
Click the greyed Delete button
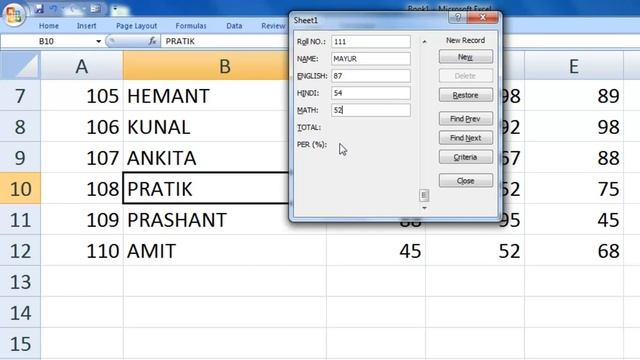[466, 76]
